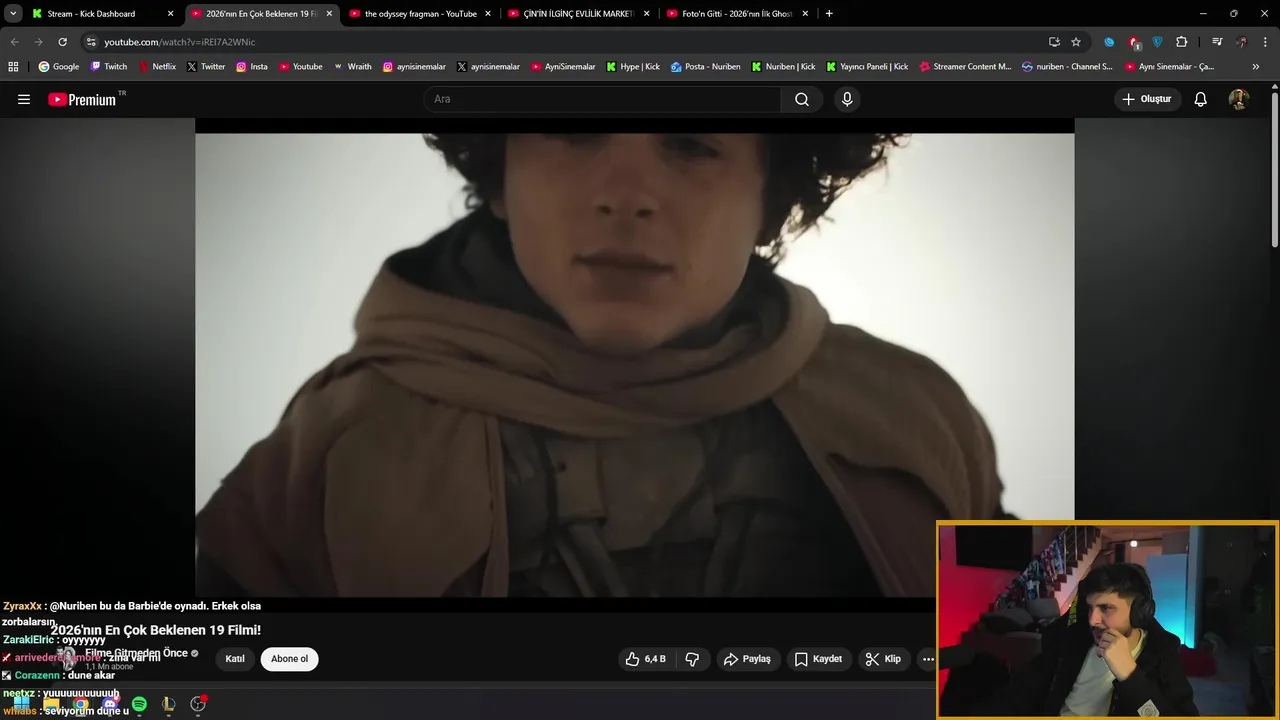Image resolution: width=1280 pixels, height=720 pixels.
Task: Open Chrome profile avatar in toolbar
Action: (1242, 42)
